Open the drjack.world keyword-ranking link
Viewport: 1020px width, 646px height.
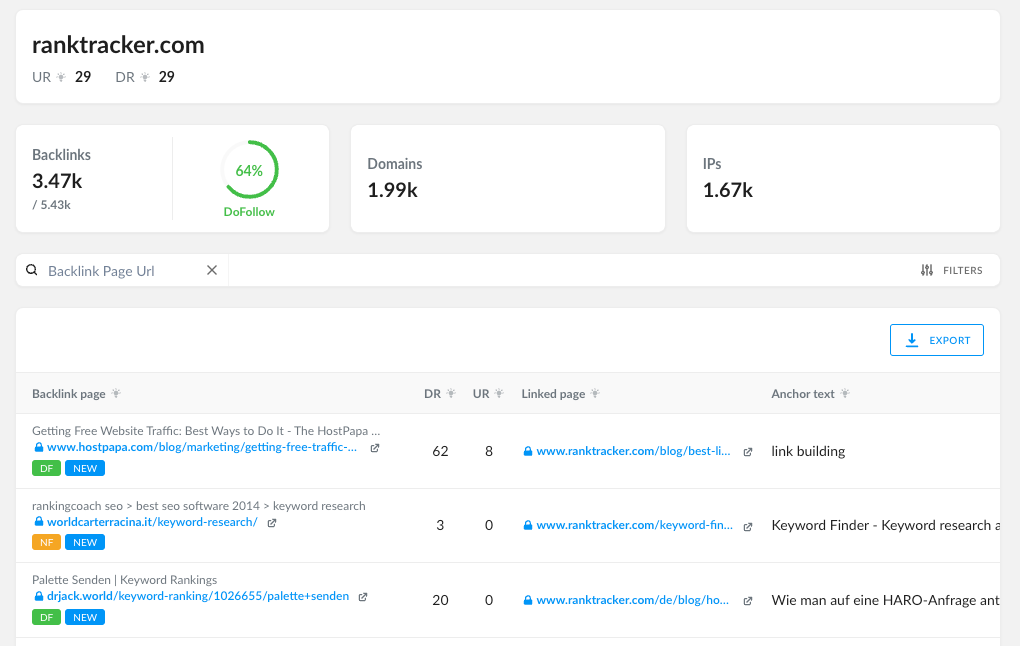198,596
